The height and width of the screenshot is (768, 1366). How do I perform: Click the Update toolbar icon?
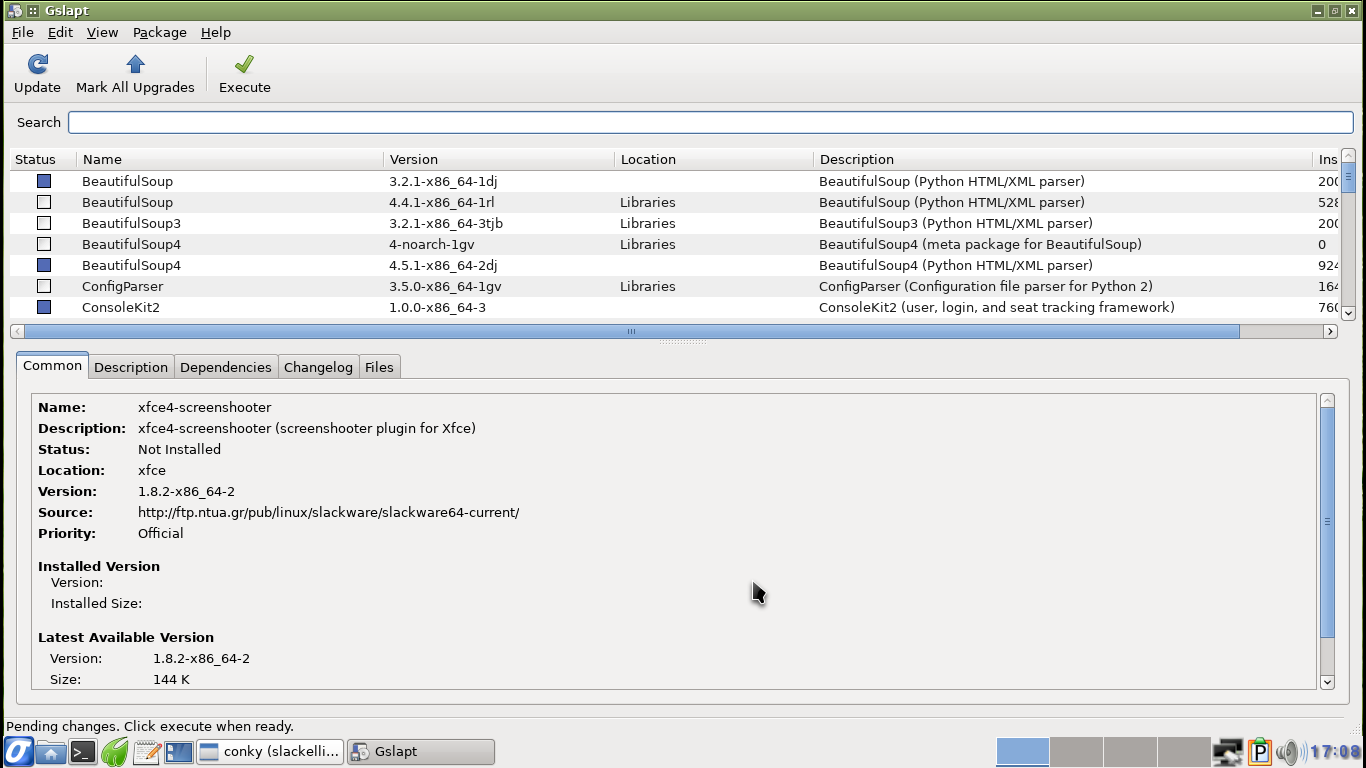pyautogui.click(x=38, y=64)
